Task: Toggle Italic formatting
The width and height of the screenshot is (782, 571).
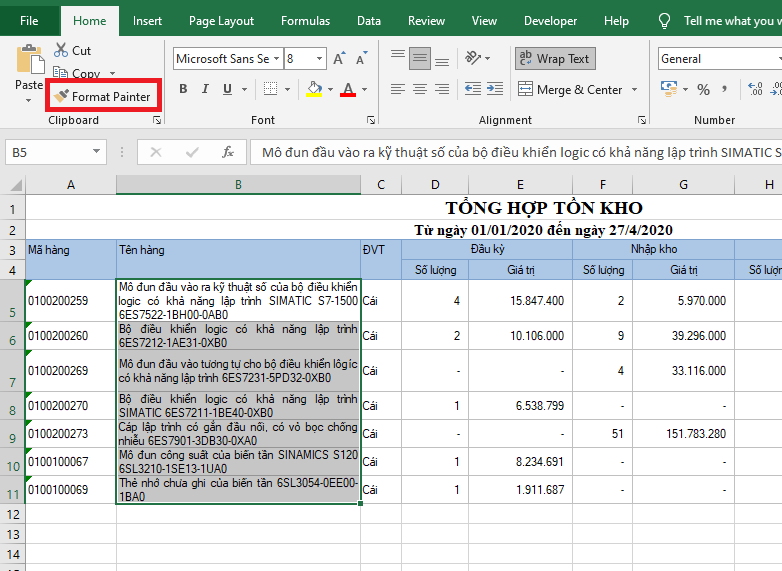Action: click(207, 90)
